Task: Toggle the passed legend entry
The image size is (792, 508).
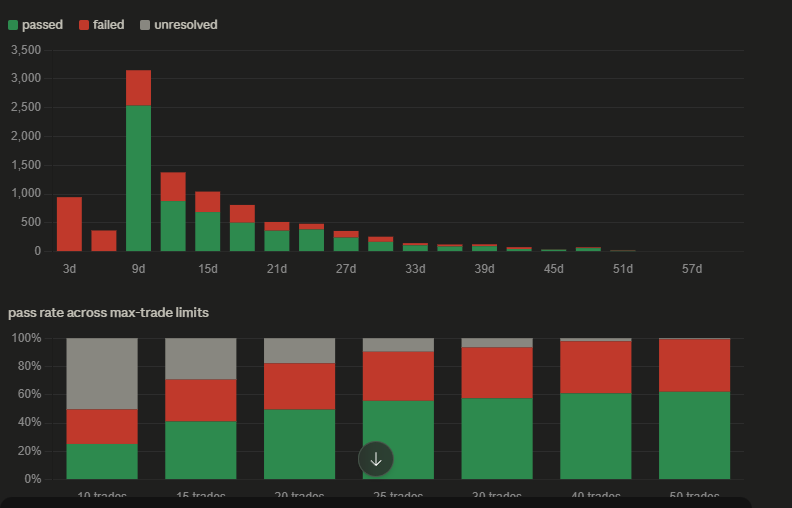Action: click(x=35, y=25)
